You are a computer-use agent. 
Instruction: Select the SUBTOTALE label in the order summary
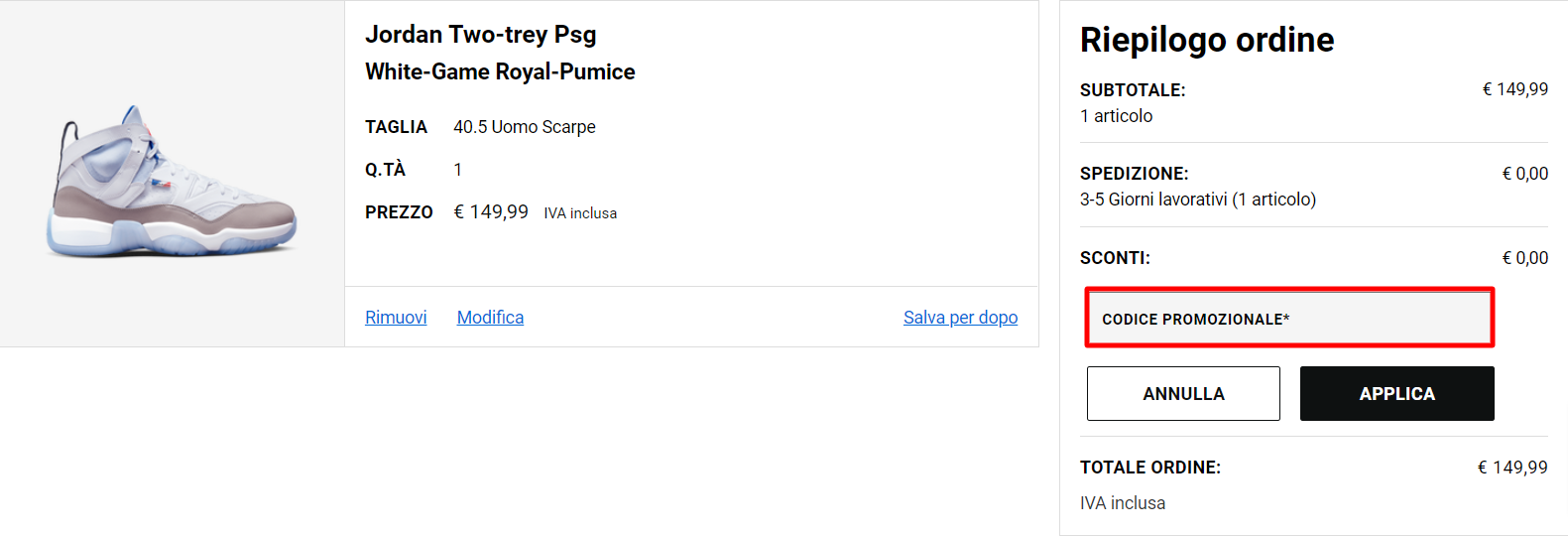(1133, 90)
